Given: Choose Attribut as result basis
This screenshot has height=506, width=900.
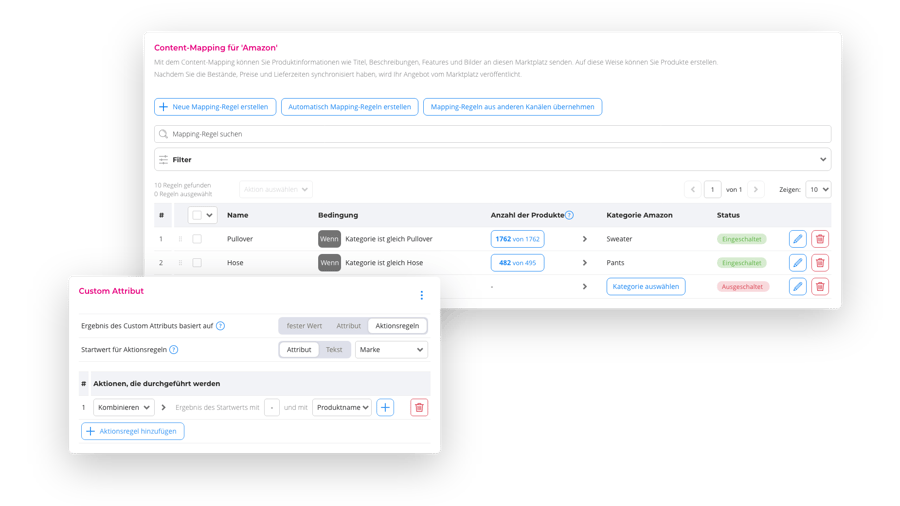Looking at the screenshot, I should tap(348, 326).
